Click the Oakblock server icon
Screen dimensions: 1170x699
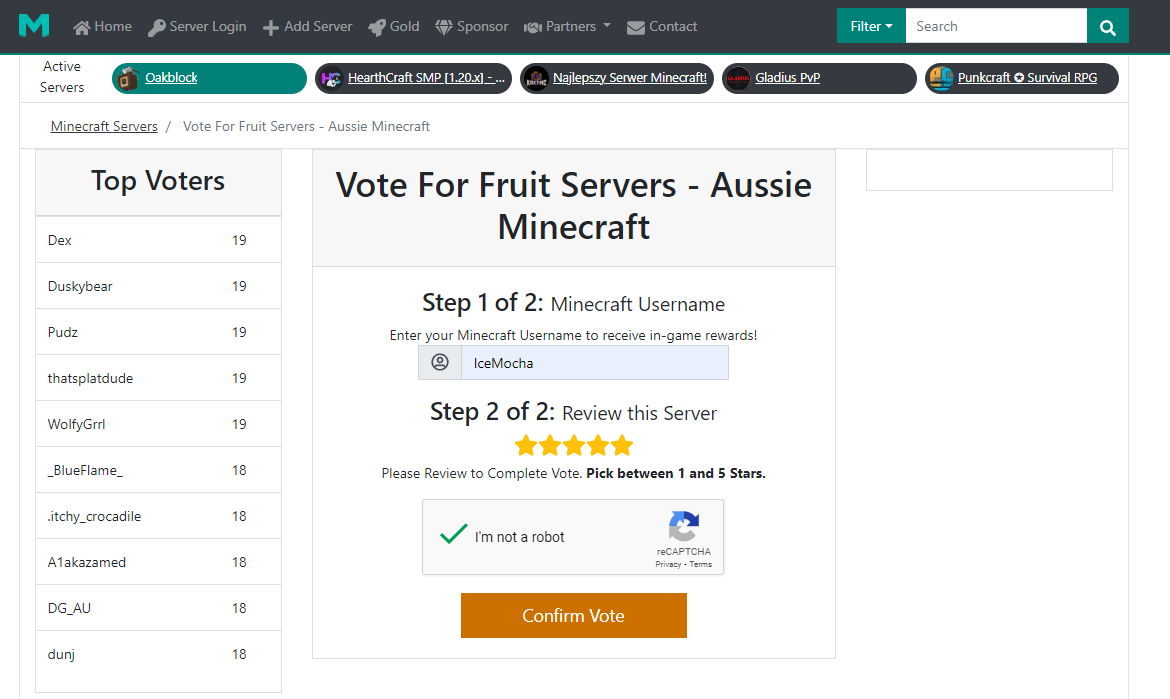128,78
